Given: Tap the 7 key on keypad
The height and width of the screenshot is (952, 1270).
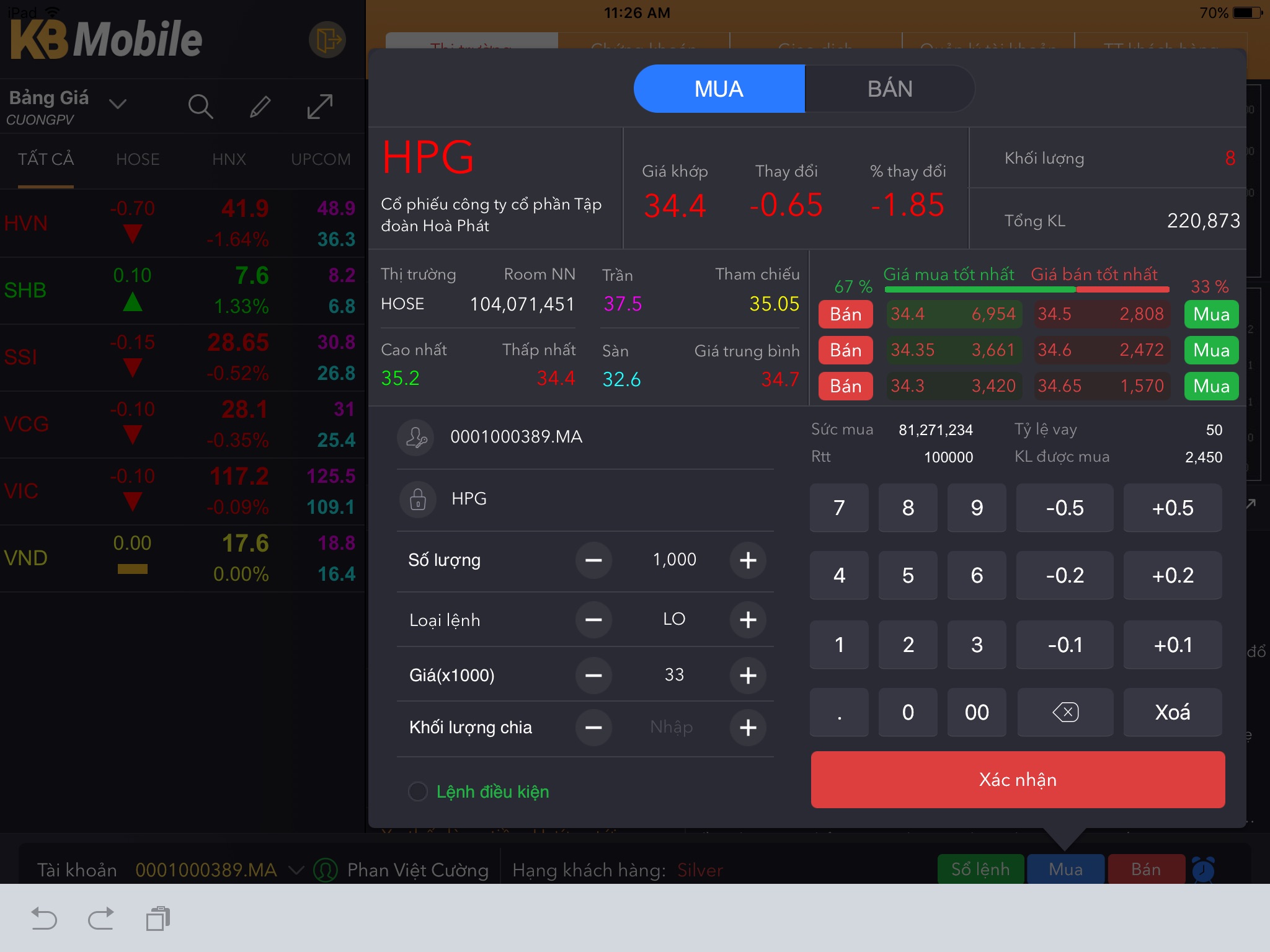Looking at the screenshot, I should point(839,508).
